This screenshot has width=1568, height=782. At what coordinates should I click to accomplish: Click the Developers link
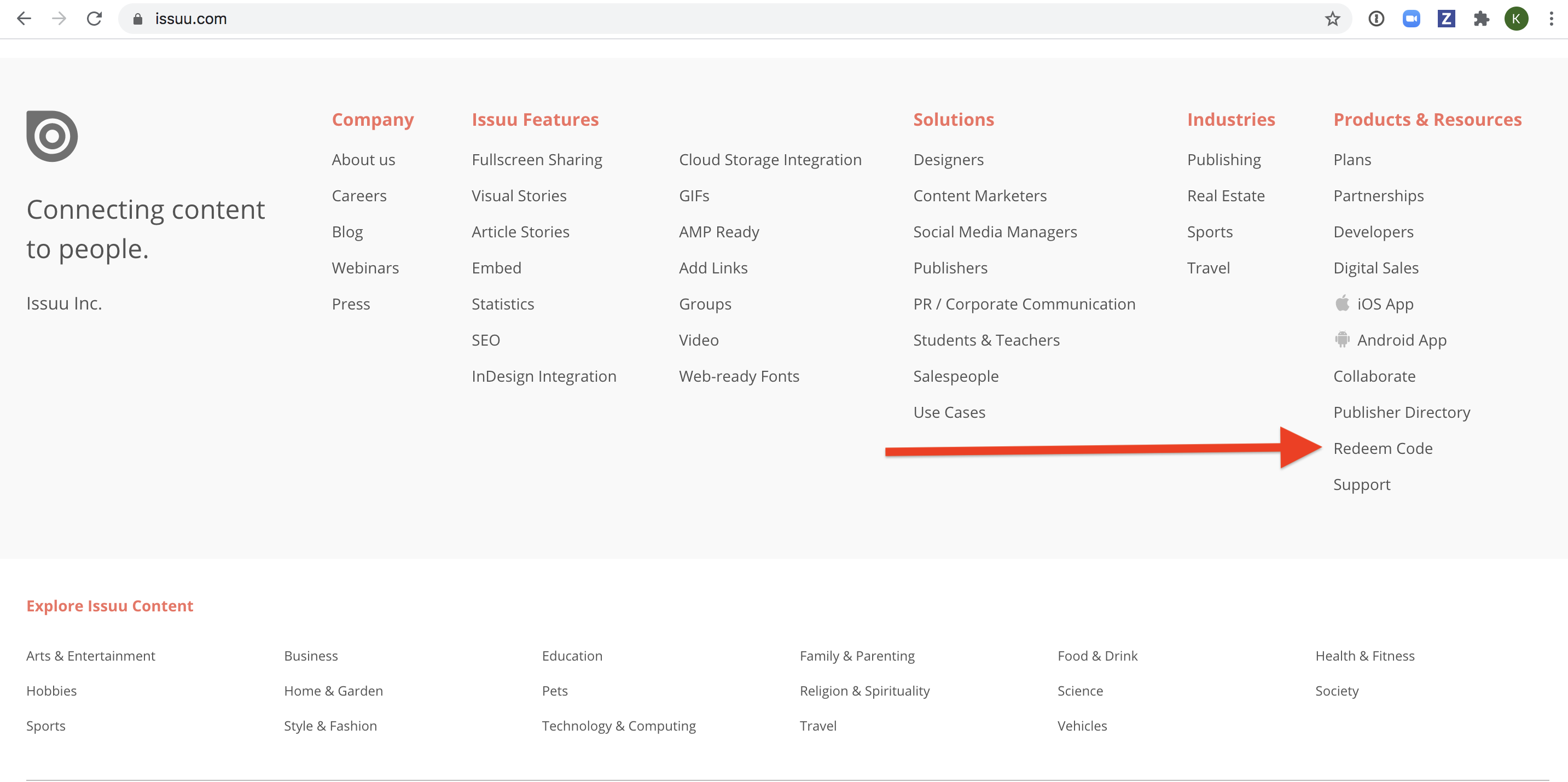tap(1374, 231)
